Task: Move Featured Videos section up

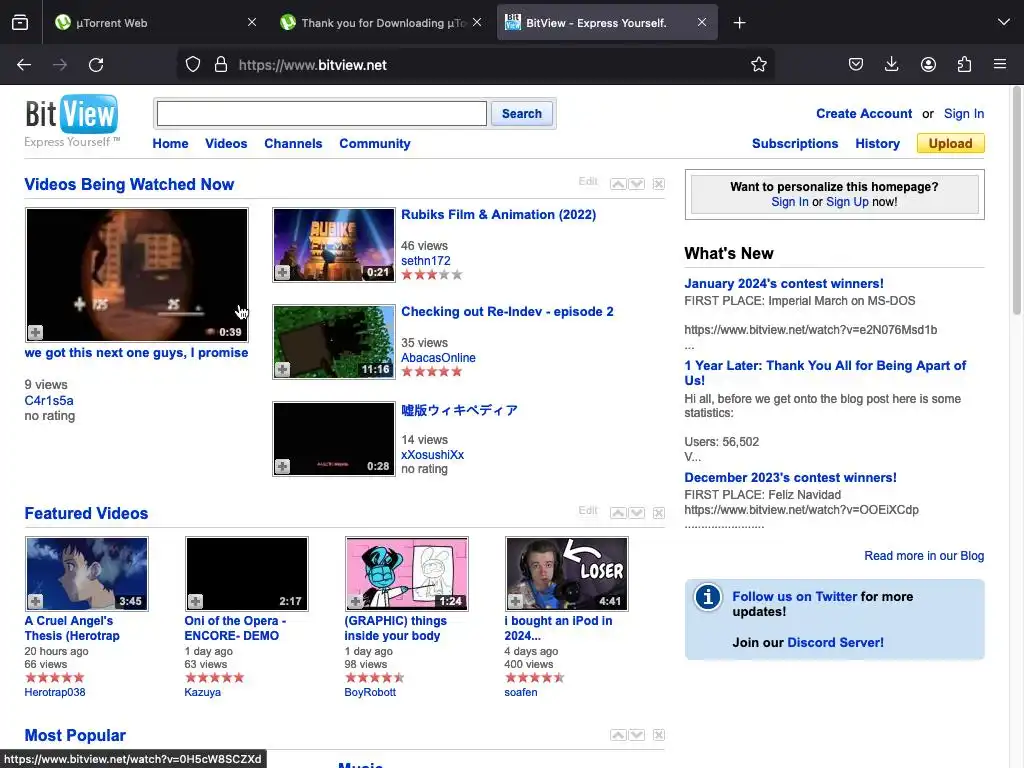Action: [x=618, y=513]
